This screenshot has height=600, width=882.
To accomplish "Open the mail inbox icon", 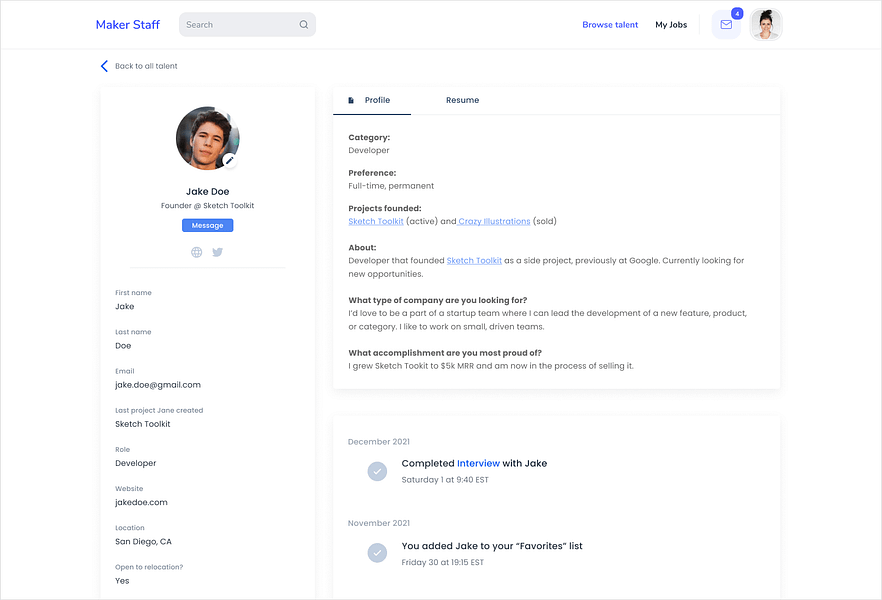I will [726, 25].
